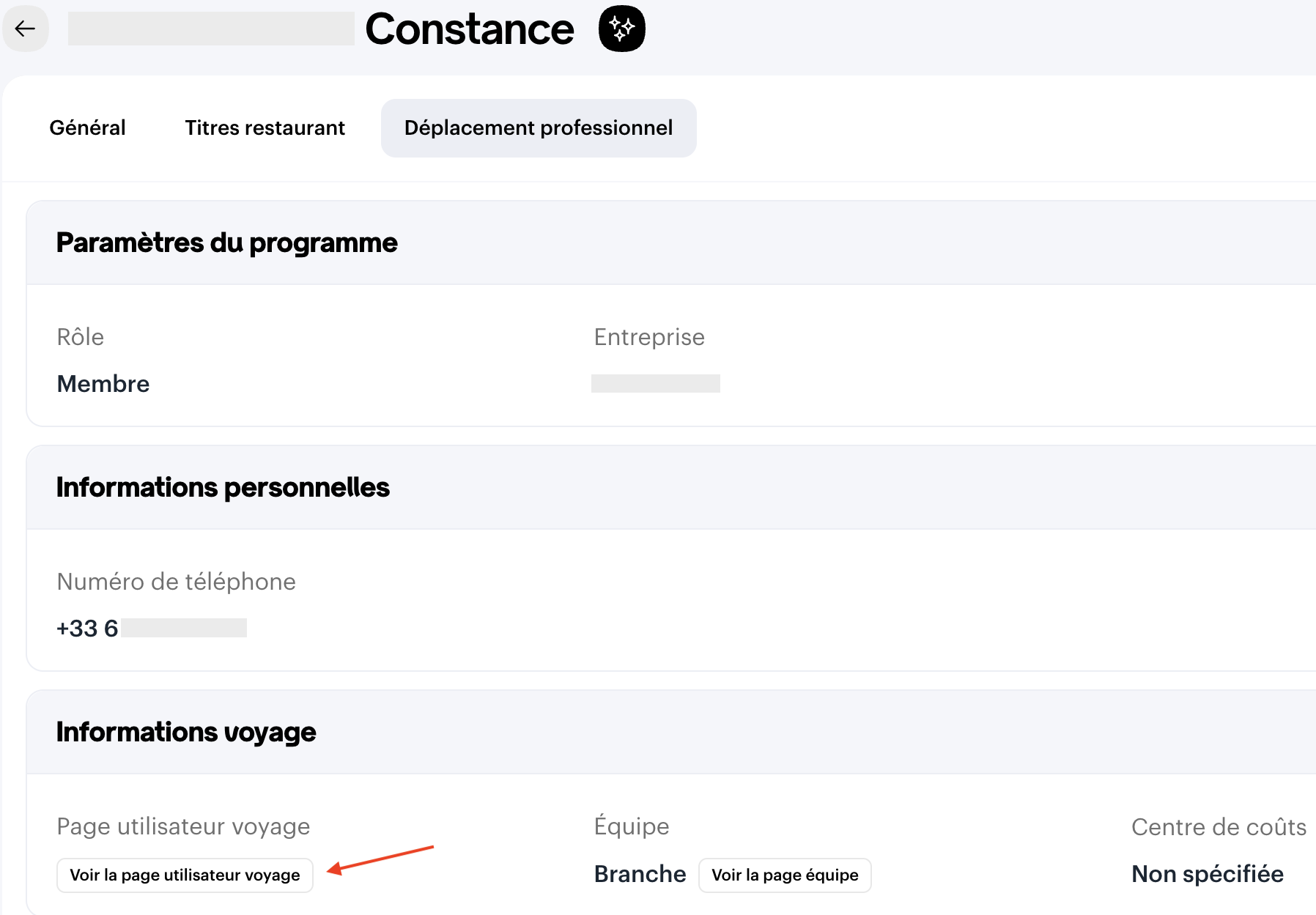
Task: Click Voir la page utilisateur voyage
Action: click(185, 875)
